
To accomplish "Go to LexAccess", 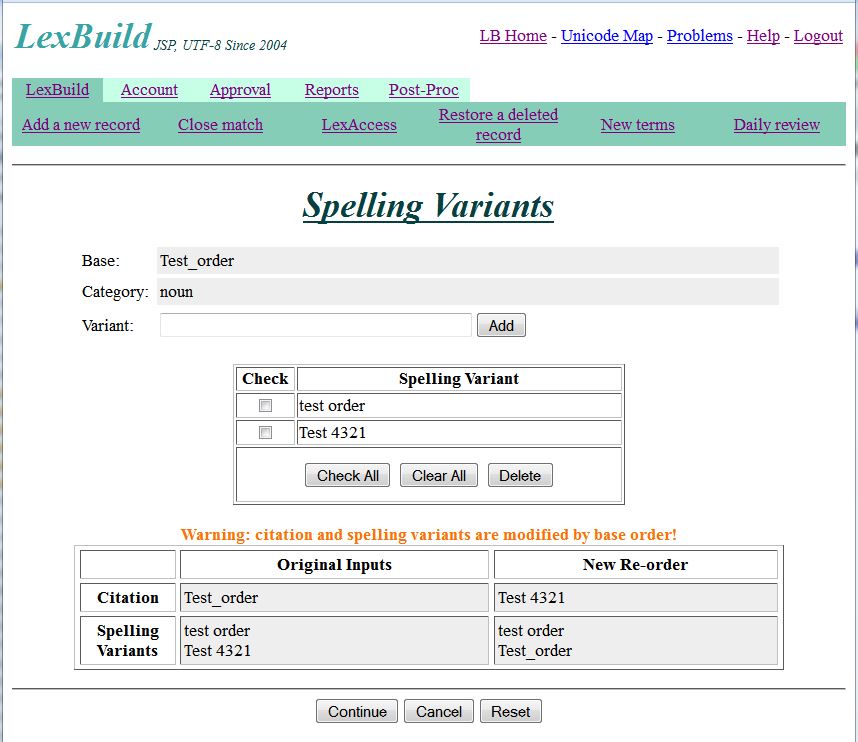I will click(x=359, y=124).
